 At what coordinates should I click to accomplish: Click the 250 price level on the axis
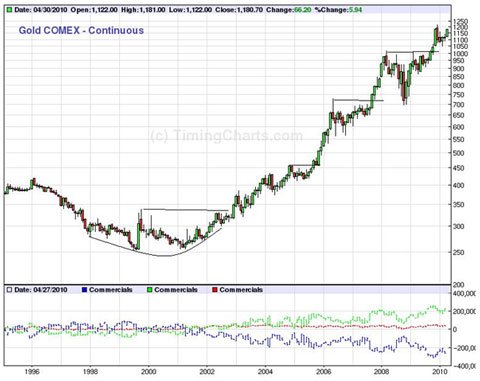tap(459, 252)
